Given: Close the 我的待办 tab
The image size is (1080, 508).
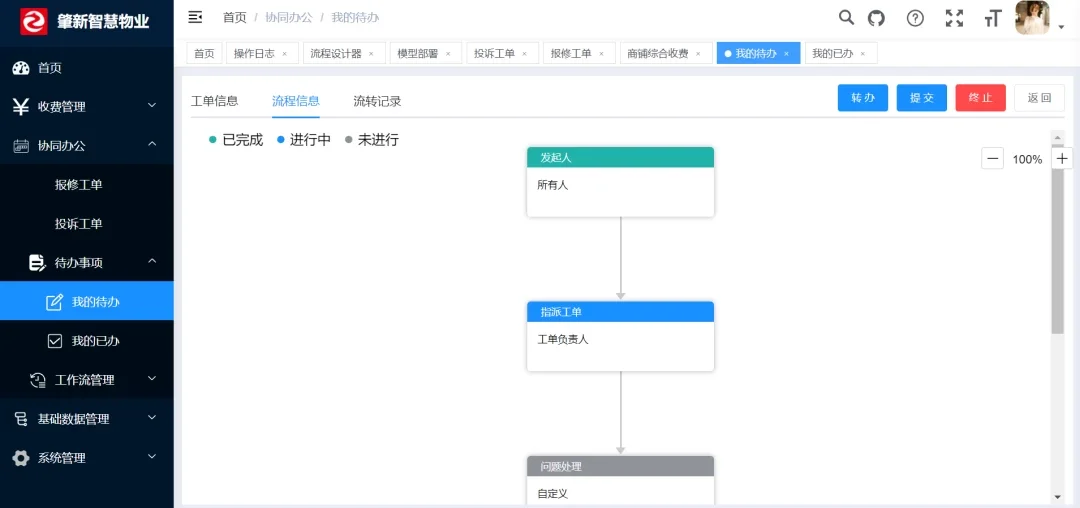Looking at the screenshot, I should [787, 54].
